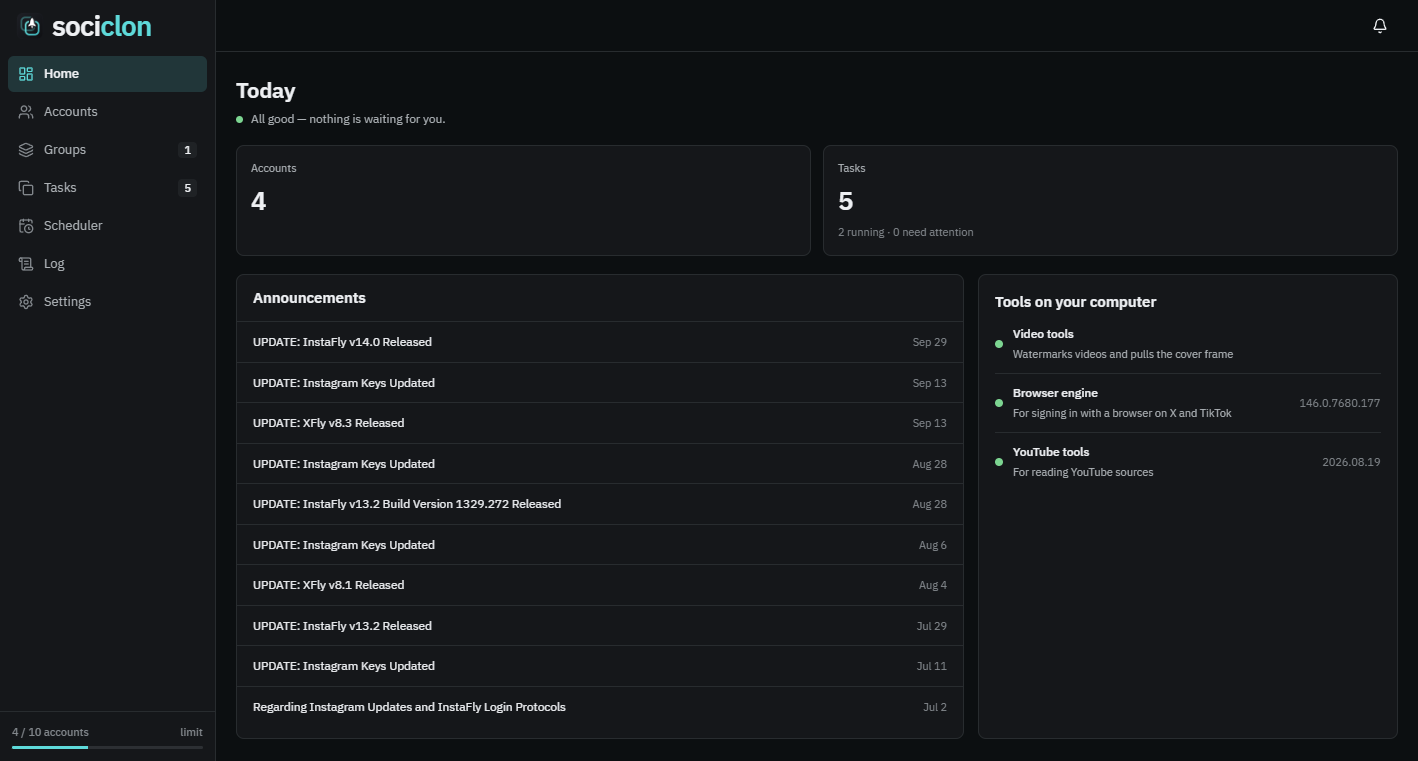Open Instagram Keys Updated announcement dated Aug 6
The height and width of the screenshot is (761, 1418).
pyautogui.click(x=600, y=545)
